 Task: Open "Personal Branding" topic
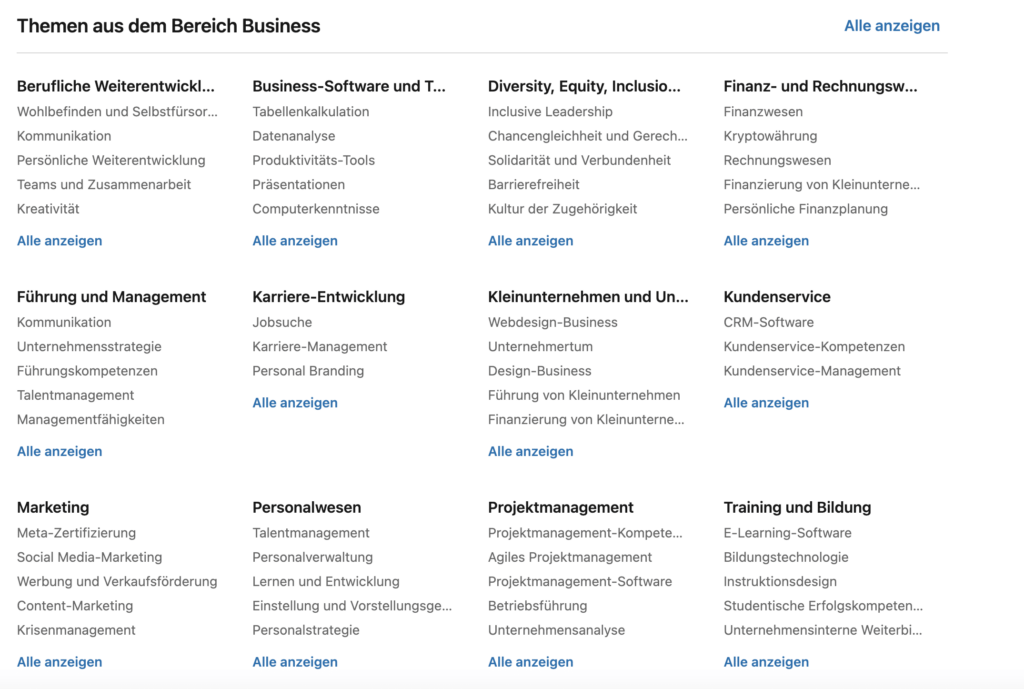[308, 371]
